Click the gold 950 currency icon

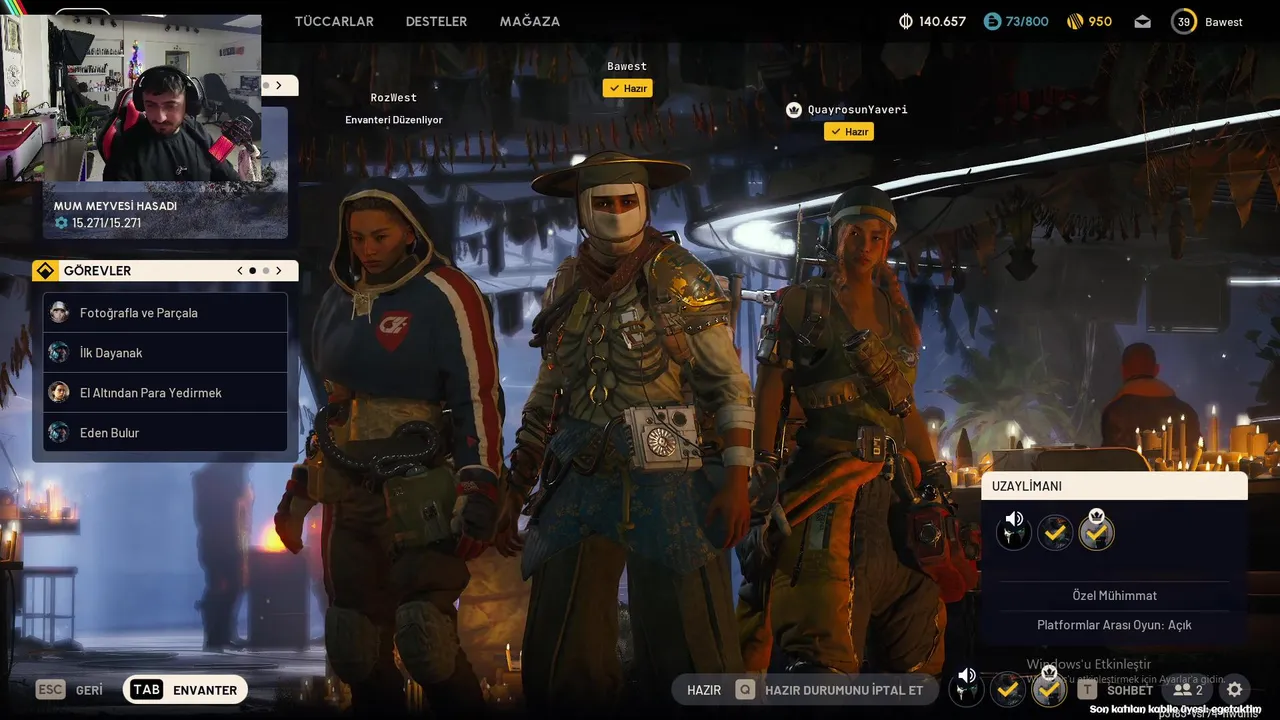[1075, 21]
